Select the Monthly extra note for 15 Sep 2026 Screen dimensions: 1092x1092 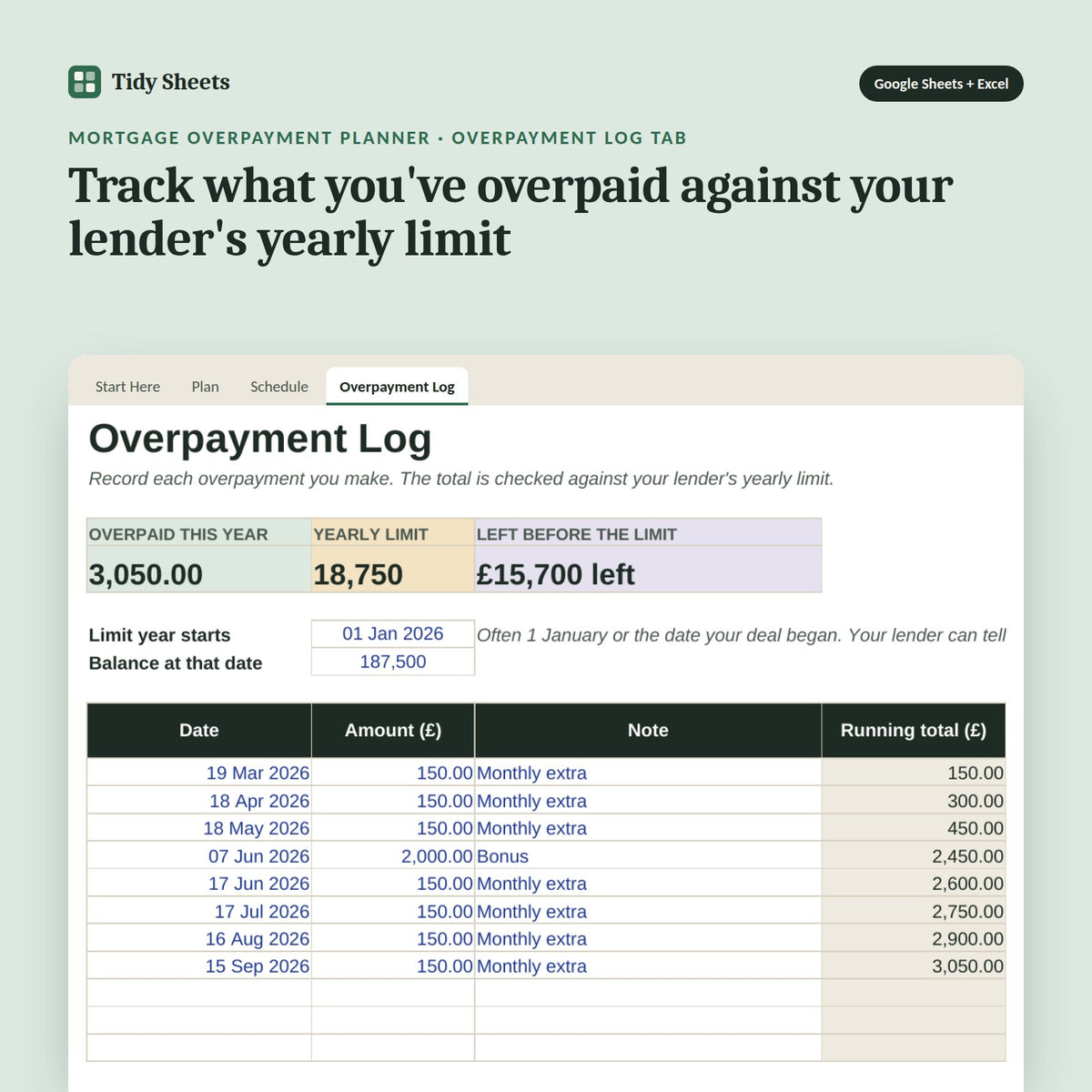[648, 966]
